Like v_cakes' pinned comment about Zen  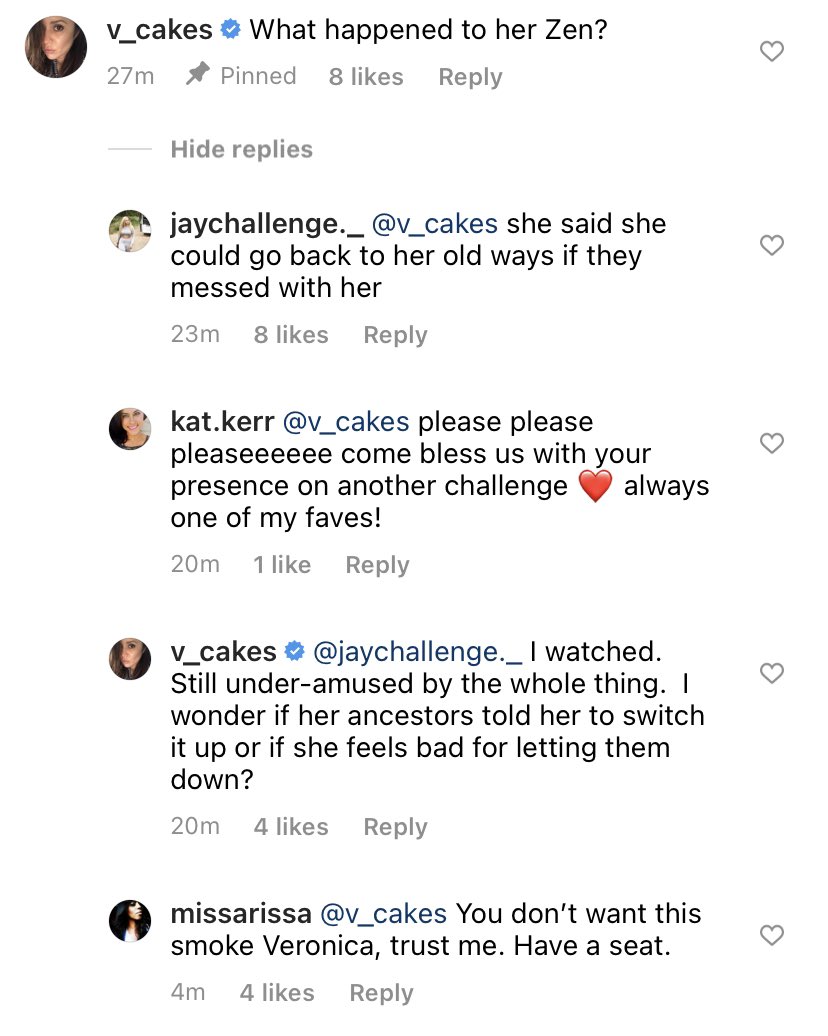[771, 52]
